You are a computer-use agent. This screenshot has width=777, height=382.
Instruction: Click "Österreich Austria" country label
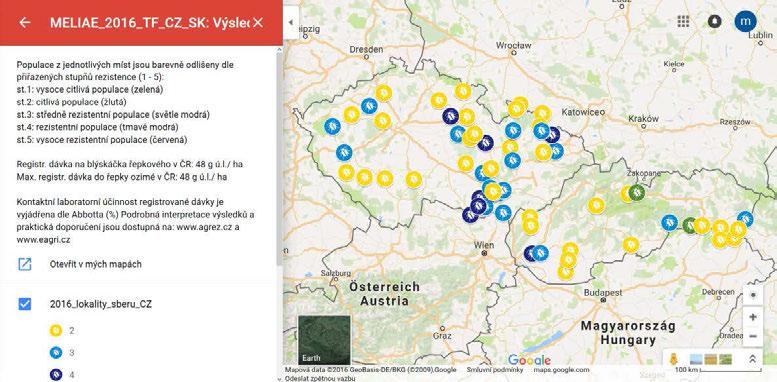[x=385, y=294]
